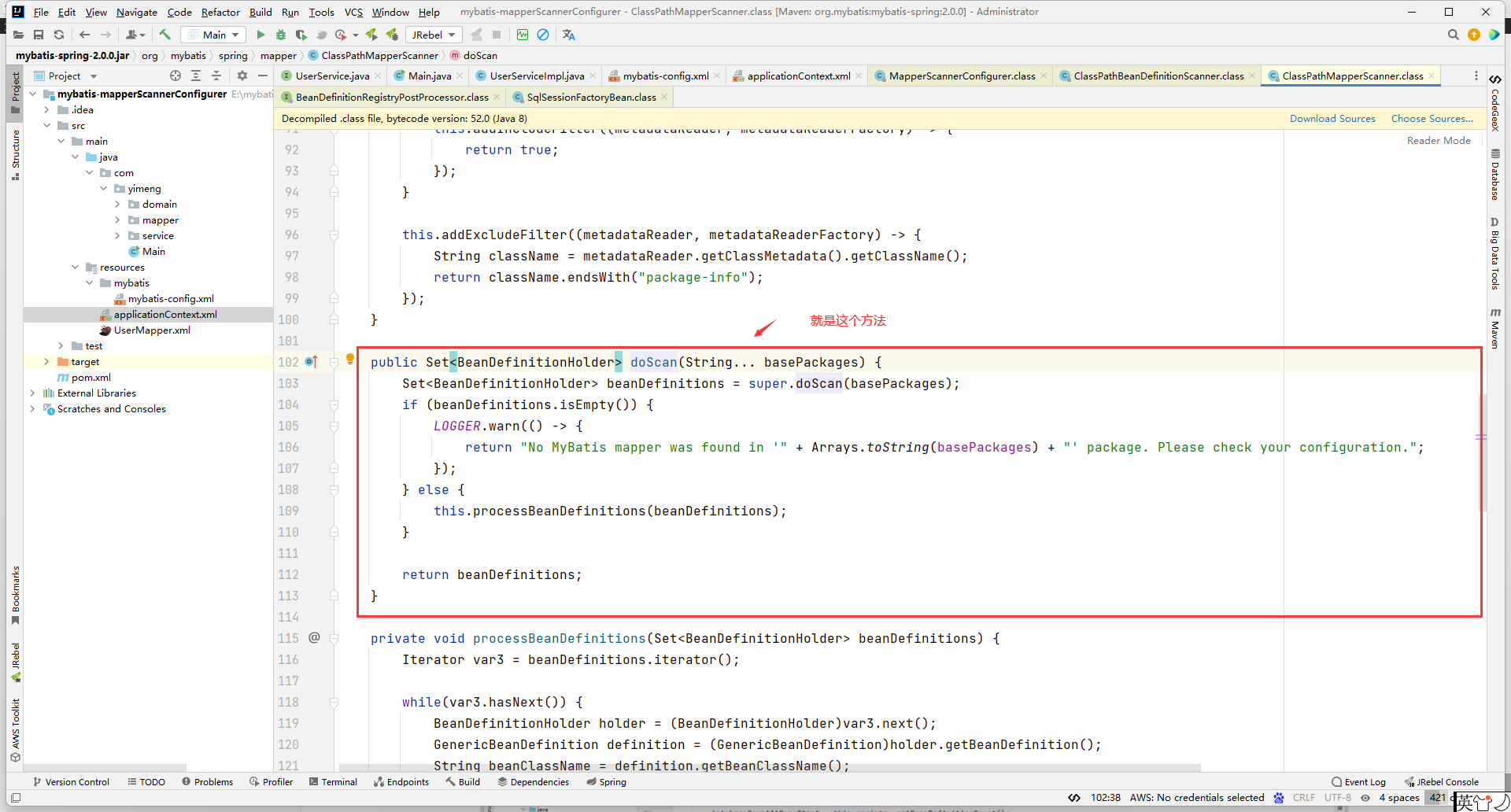Viewport: 1511px width, 812px height.
Task: Toggle the AWS Toolkit tool window
Action: (x=15, y=730)
